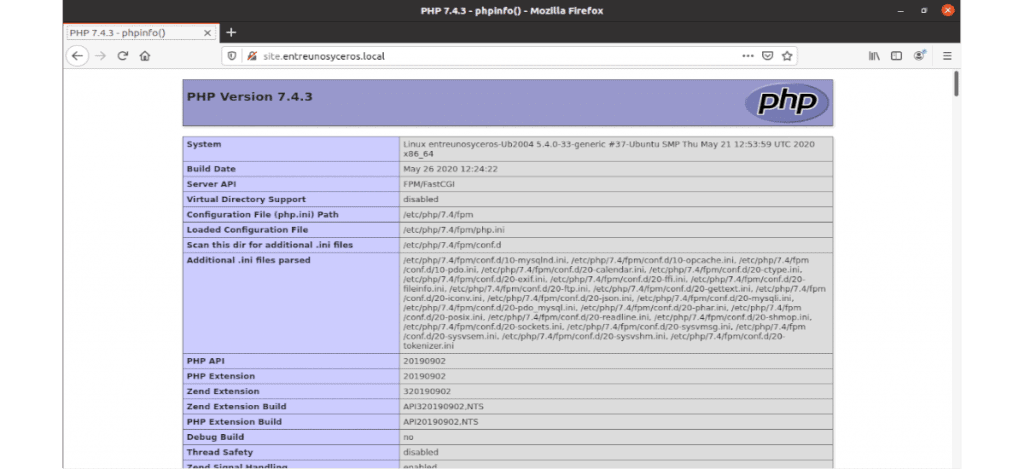Viewport: 1024px width, 469px height.
Task: Open page actions three-dot menu
Action: [748, 56]
